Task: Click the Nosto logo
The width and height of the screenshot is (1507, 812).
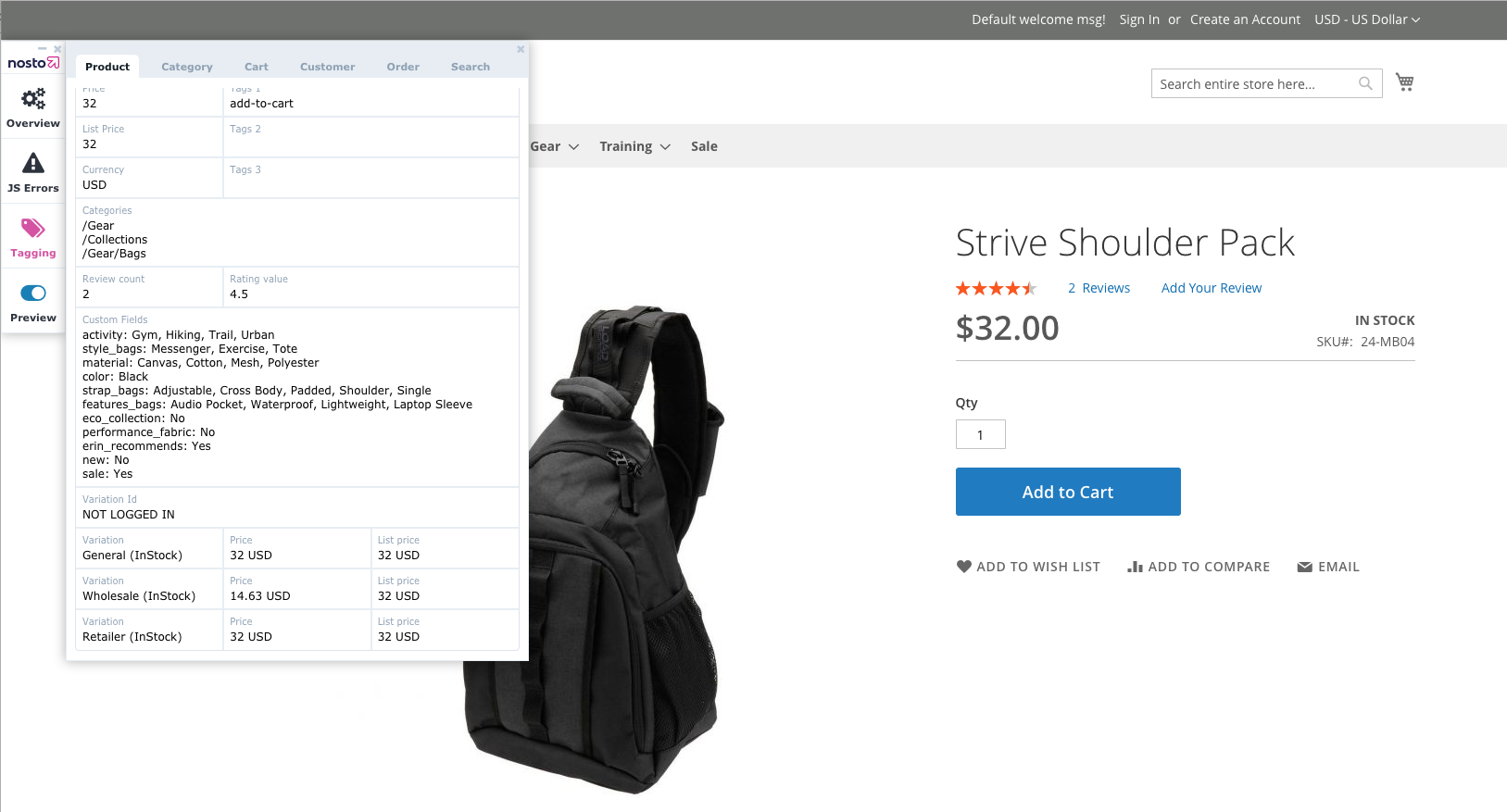Action: tap(33, 63)
